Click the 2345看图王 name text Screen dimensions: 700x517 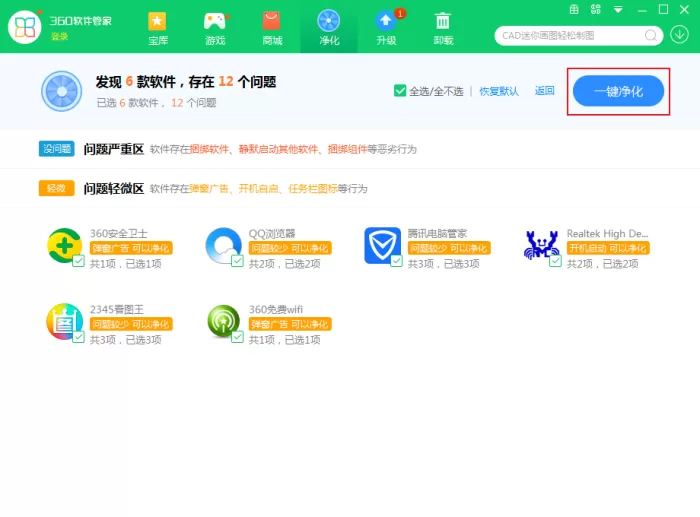click(117, 309)
